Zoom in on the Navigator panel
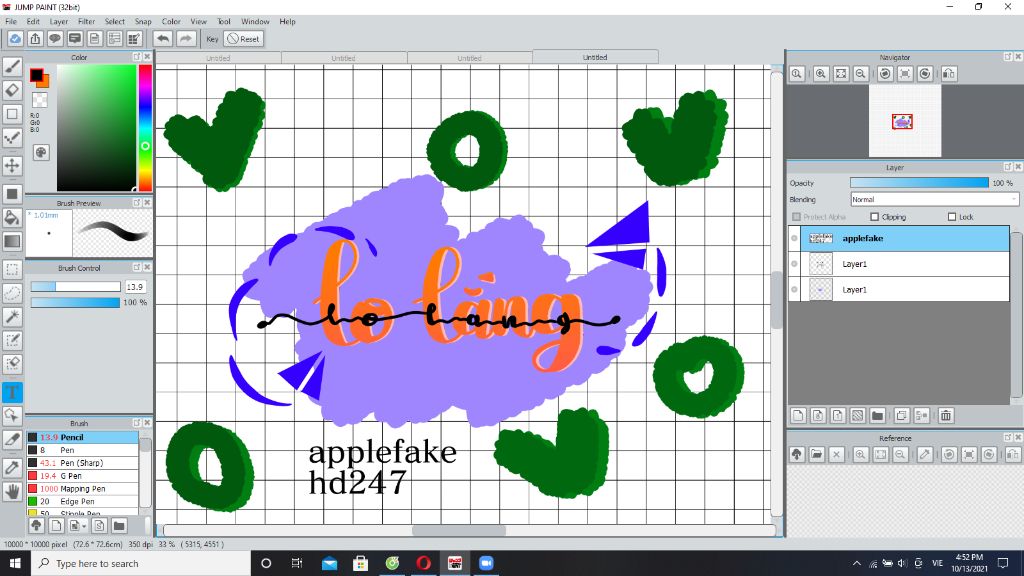Viewport: 1024px width, 576px height. coord(821,74)
